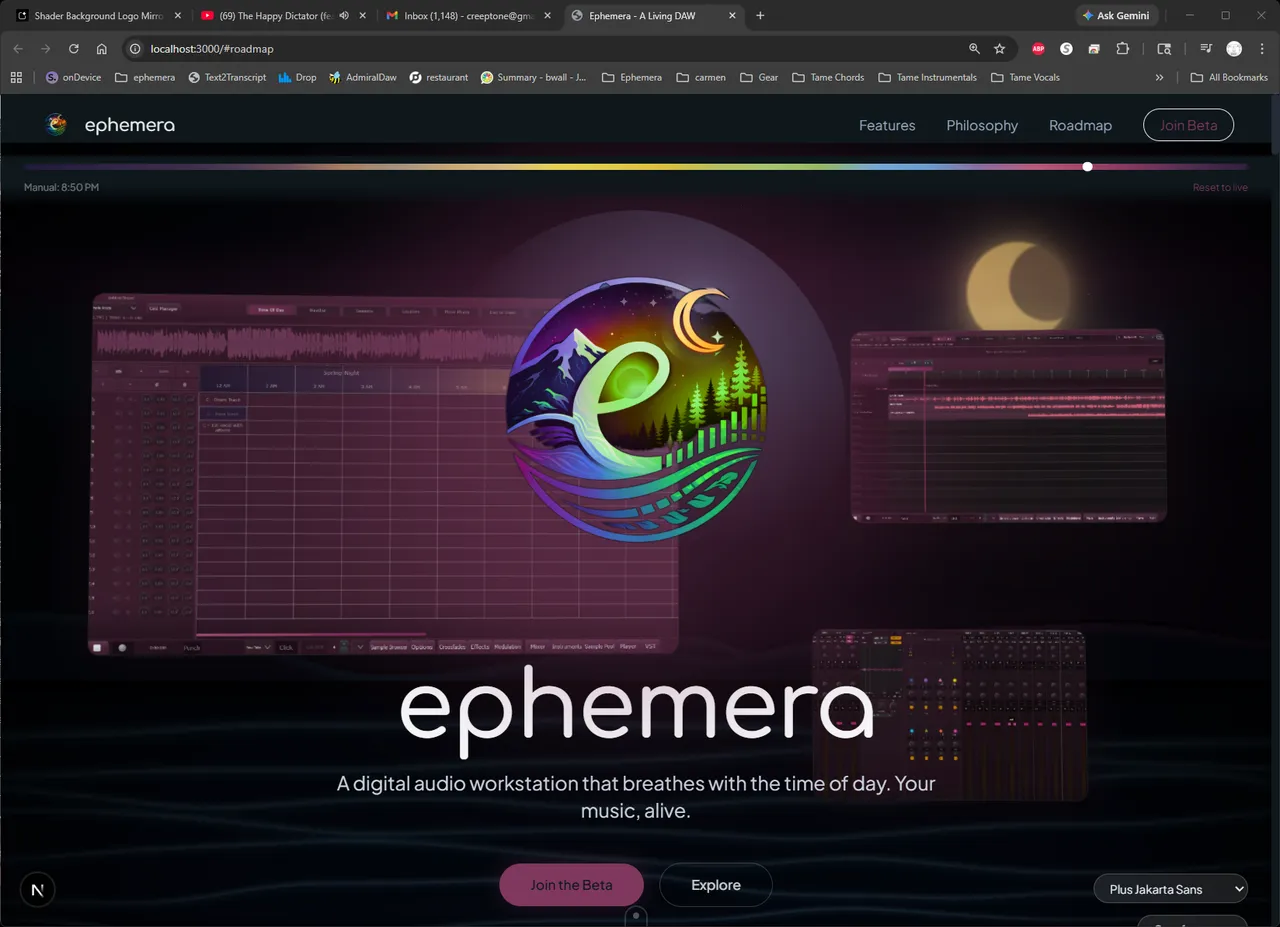The height and width of the screenshot is (927, 1280).
Task: Open the Plus Jakarta Sans font dropdown
Action: (1171, 889)
